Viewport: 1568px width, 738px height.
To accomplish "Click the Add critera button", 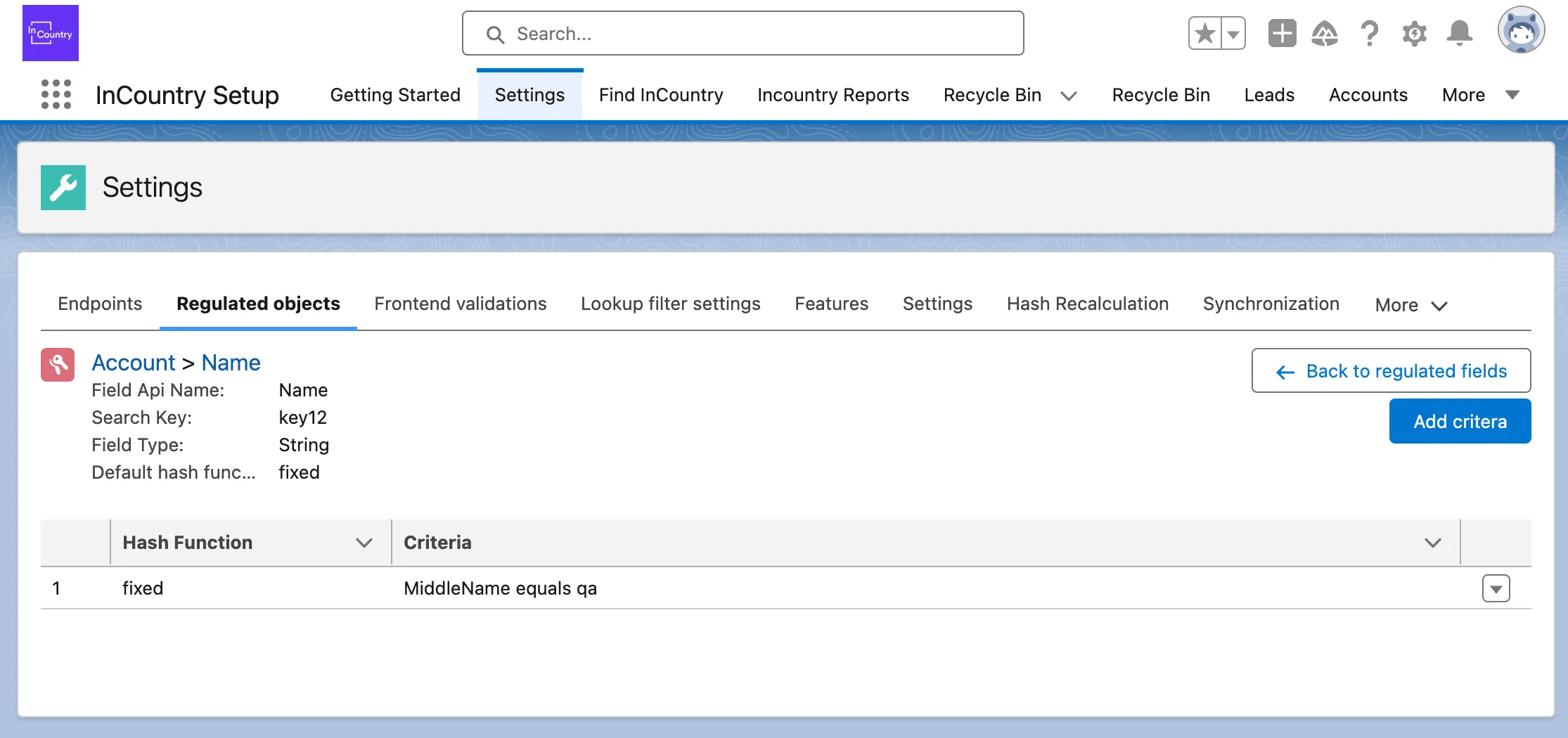I will 1460,421.
